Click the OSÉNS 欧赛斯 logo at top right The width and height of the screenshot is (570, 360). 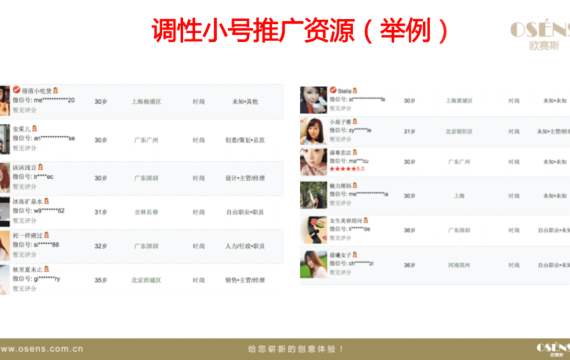(x=540, y=36)
